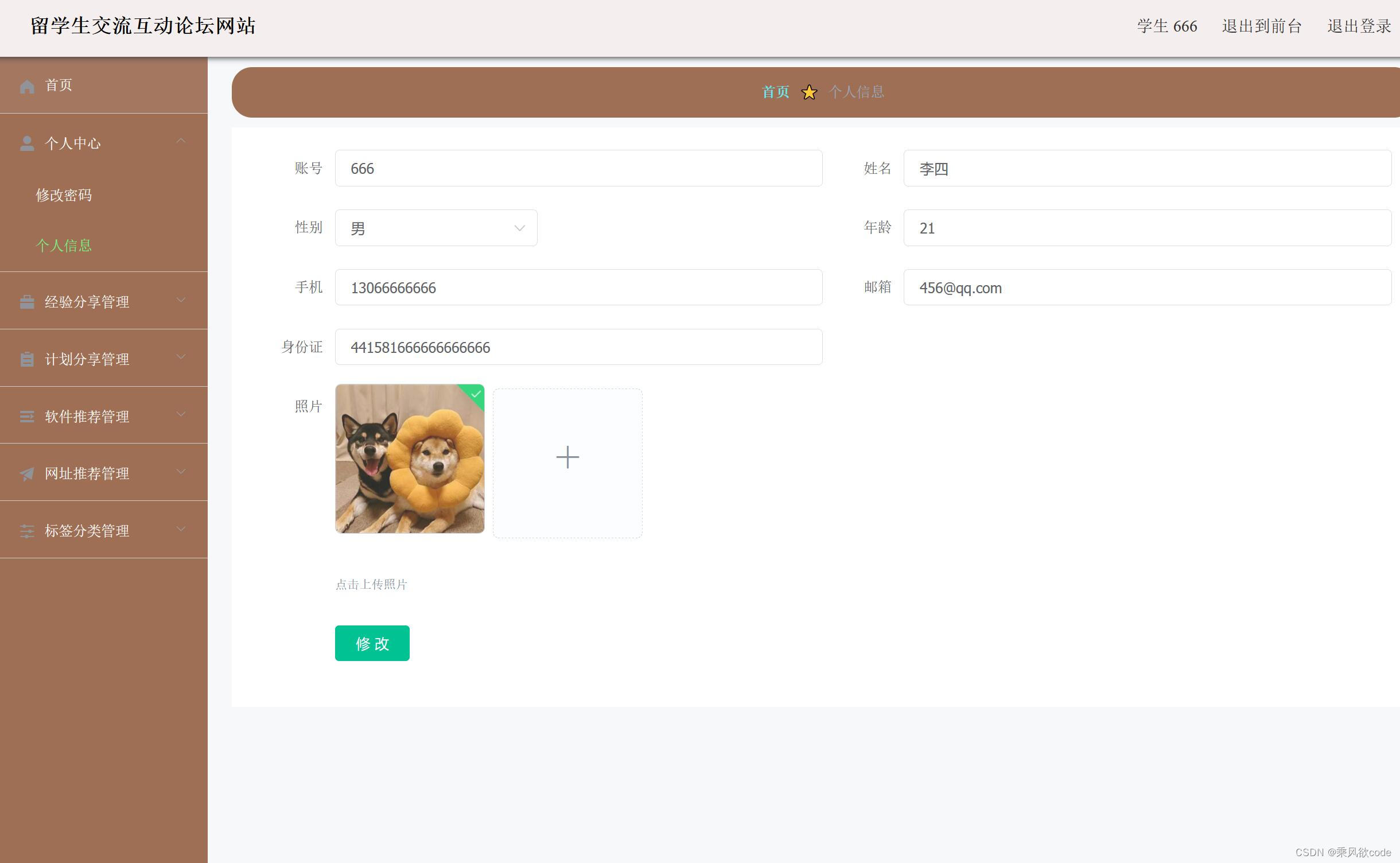Click the 标签分类管理 sliders icon
Viewport: 1400px width, 863px height.
27,530
